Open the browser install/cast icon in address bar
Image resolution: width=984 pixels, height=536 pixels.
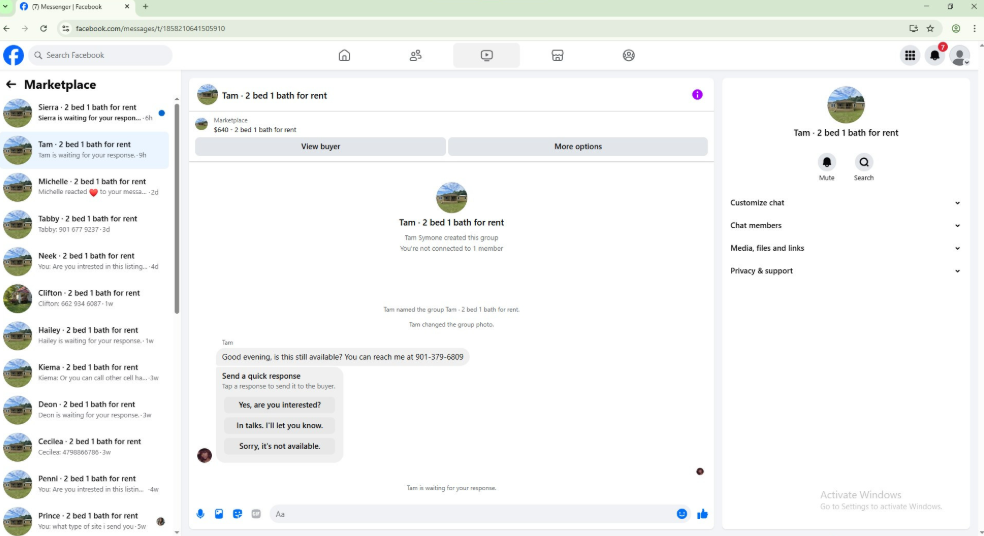(913, 28)
